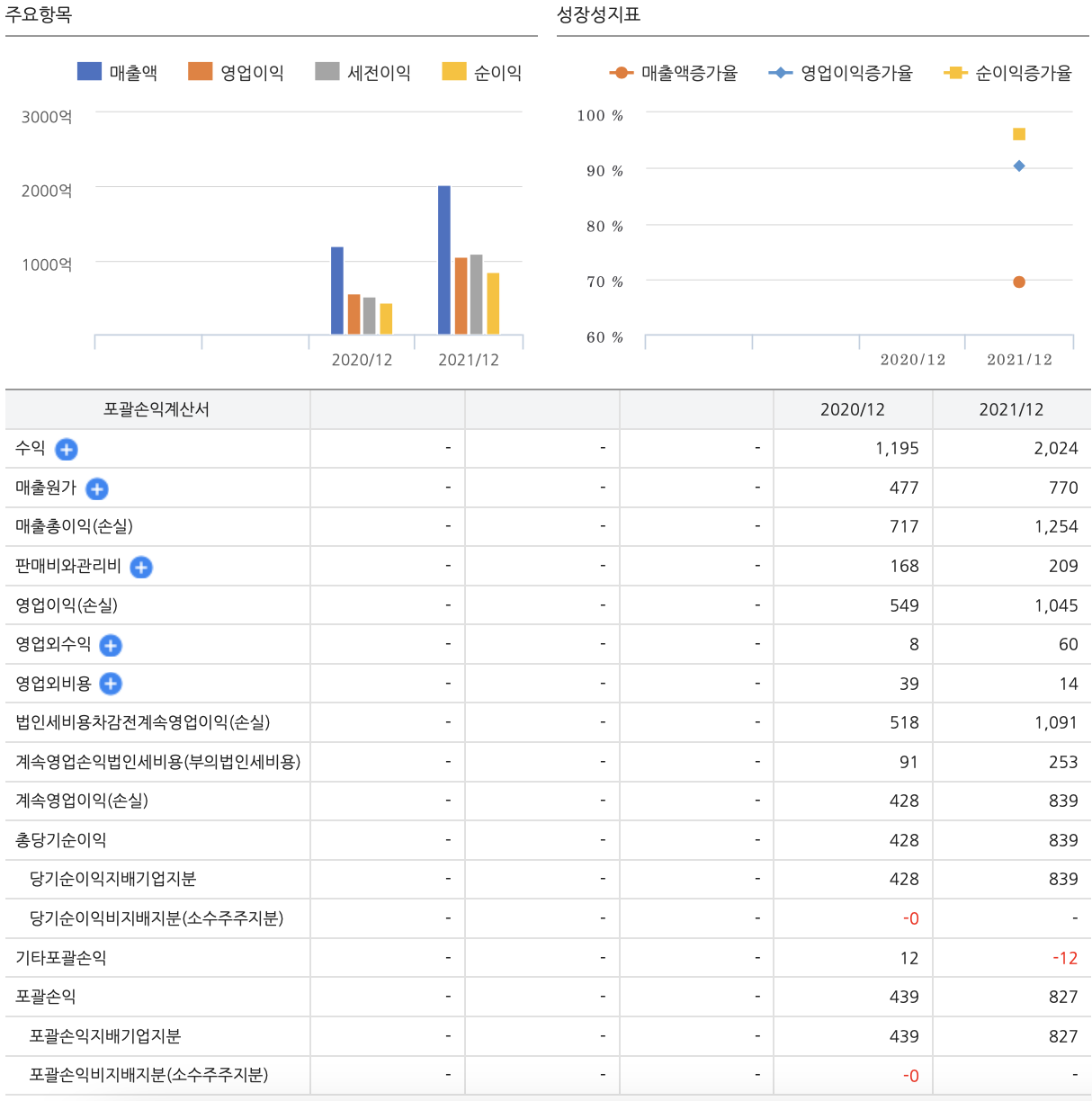This screenshot has height=1101, width=1092.
Task: Click the 총당기순이익 row label
Action: pyautogui.click(x=61, y=840)
